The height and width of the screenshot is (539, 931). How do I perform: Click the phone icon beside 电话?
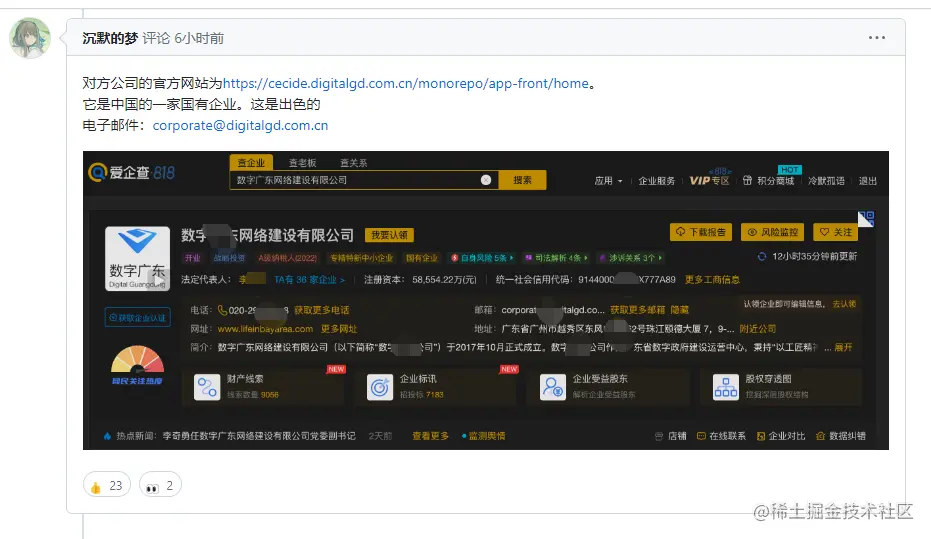(x=223, y=310)
